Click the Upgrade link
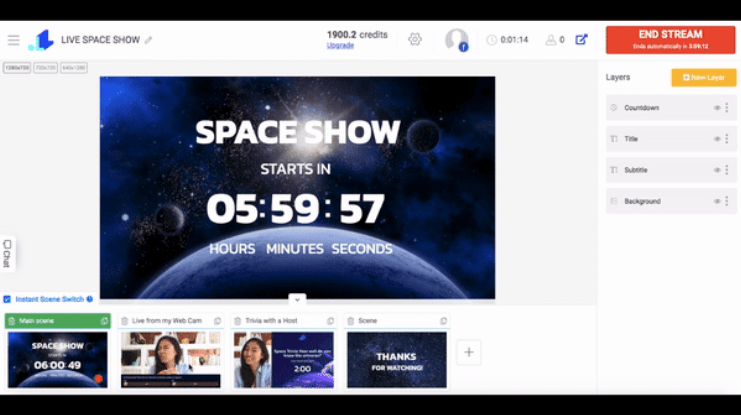The width and height of the screenshot is (741, 415). (340, 46)
